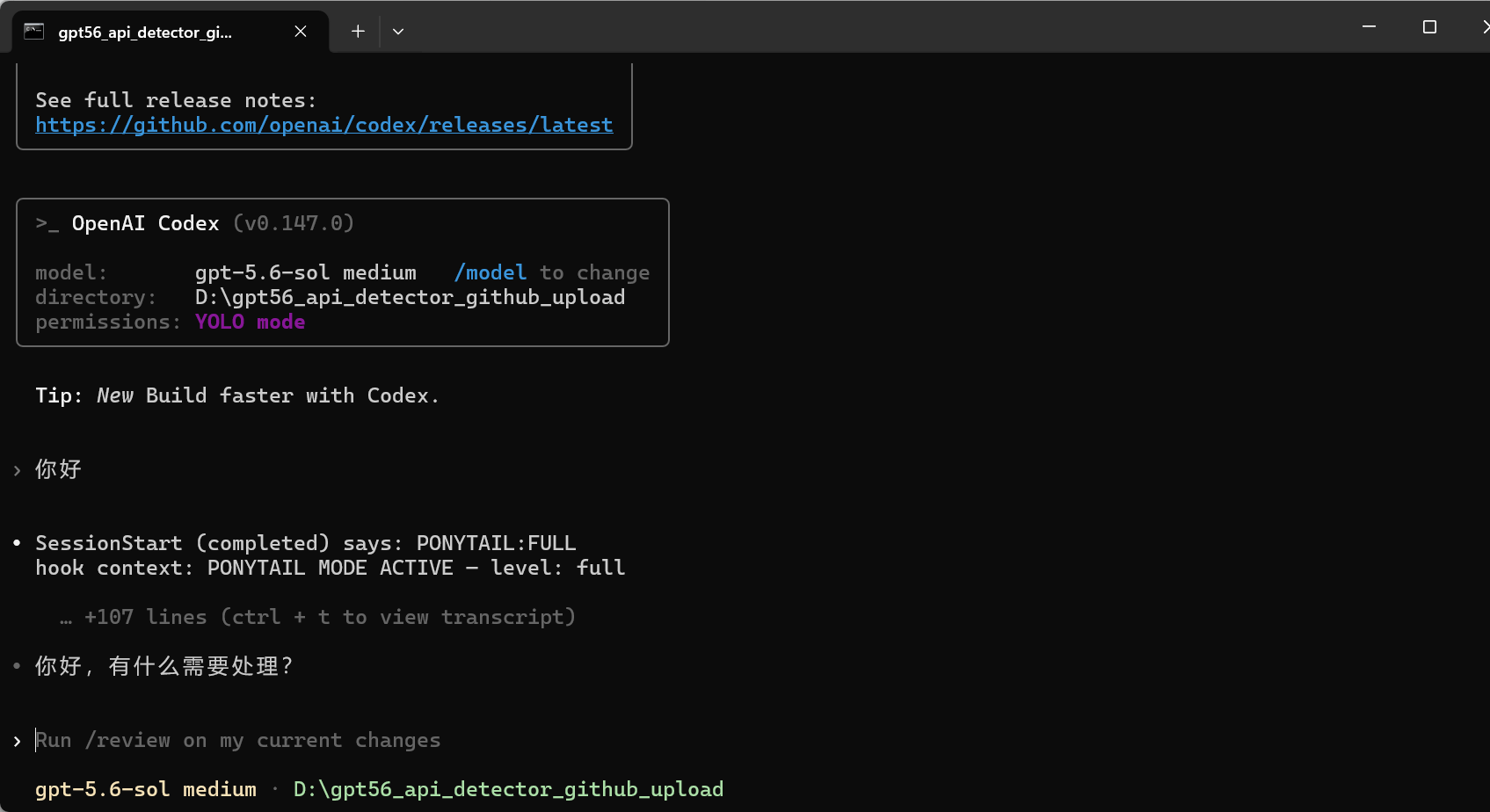
Task: Maximize the terminal window
Action: pos(1429,27)
